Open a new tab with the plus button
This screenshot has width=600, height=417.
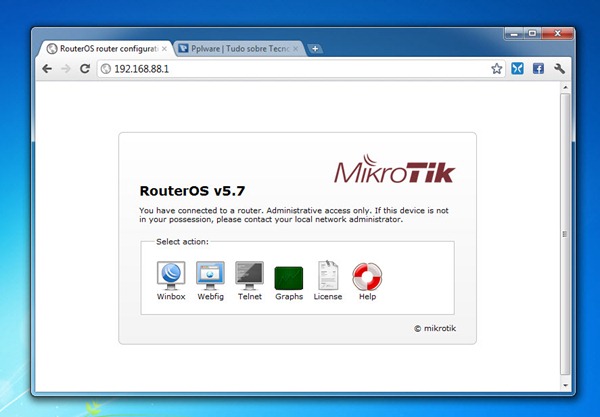pyautogui.click(x=315, y=49)
